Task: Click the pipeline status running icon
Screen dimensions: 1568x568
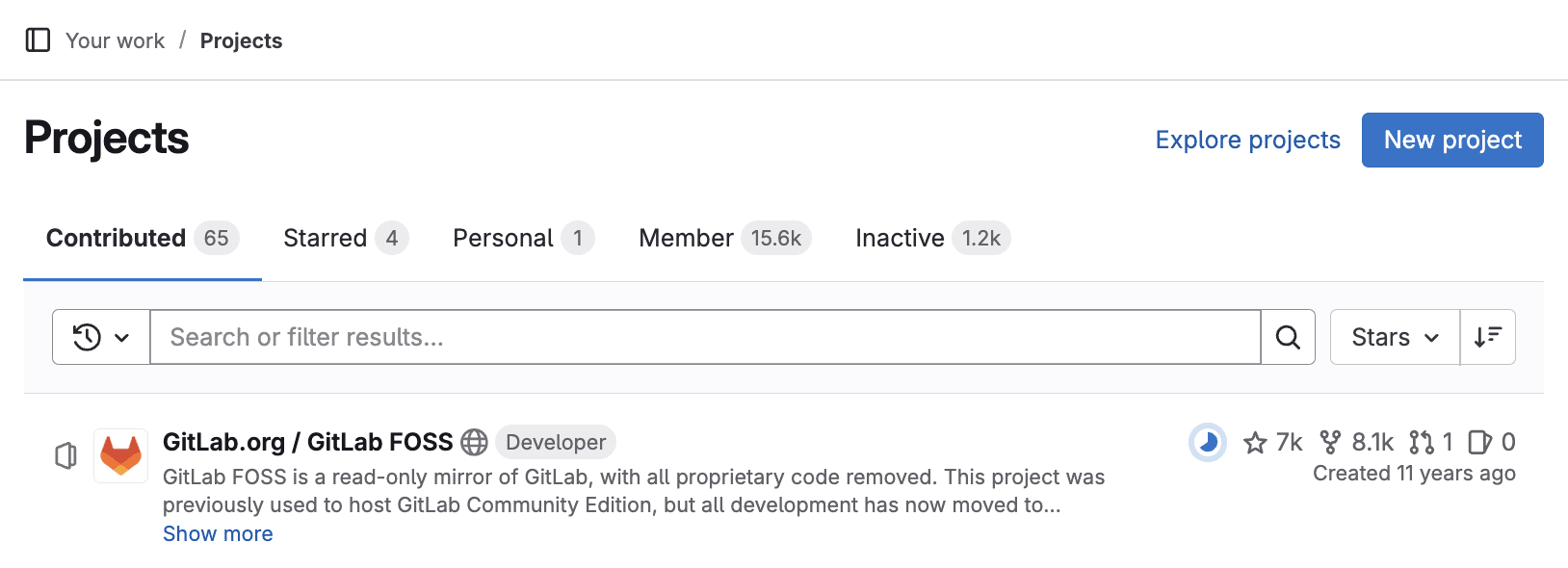Action: pos(1208,443)
